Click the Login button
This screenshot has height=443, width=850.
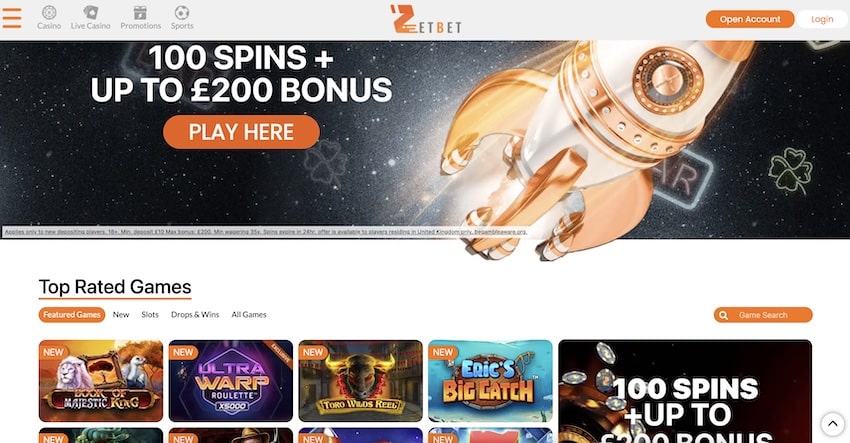822,19
